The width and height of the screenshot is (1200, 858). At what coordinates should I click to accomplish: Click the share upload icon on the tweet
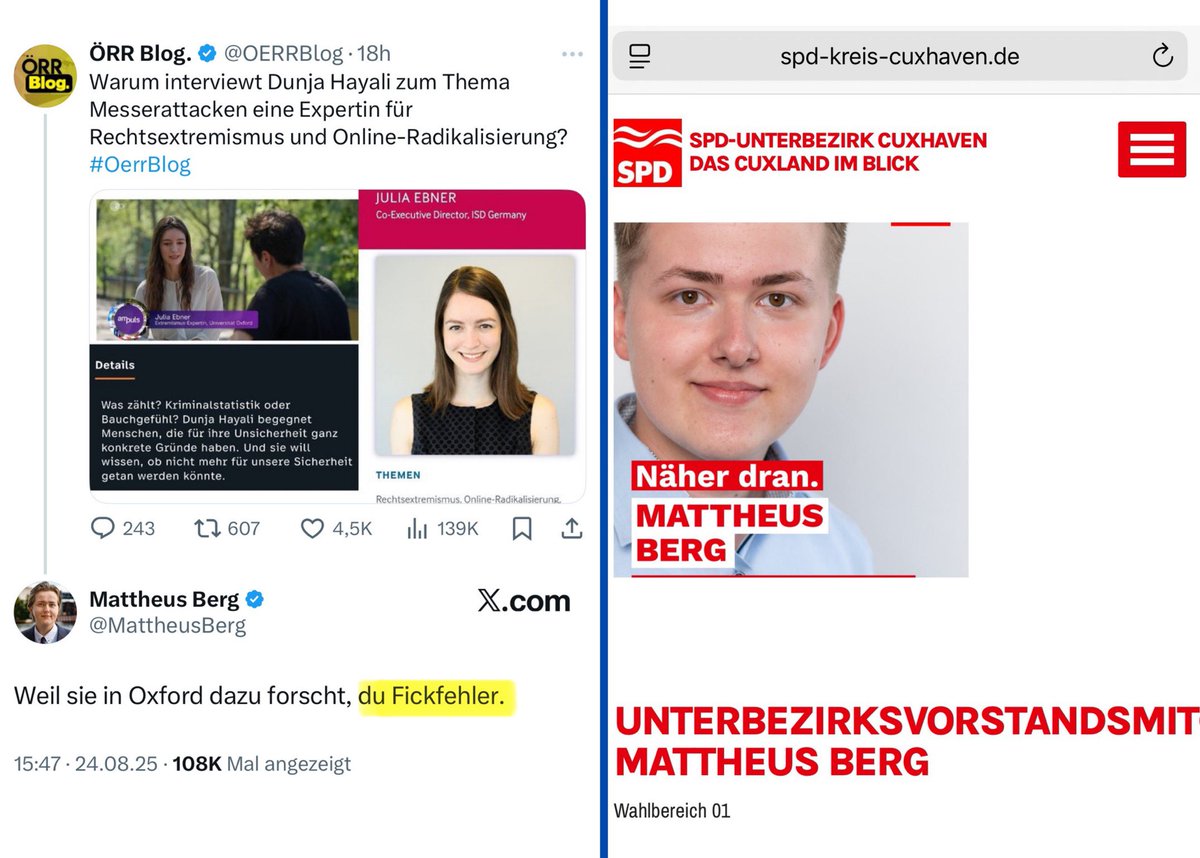point(572,528)
